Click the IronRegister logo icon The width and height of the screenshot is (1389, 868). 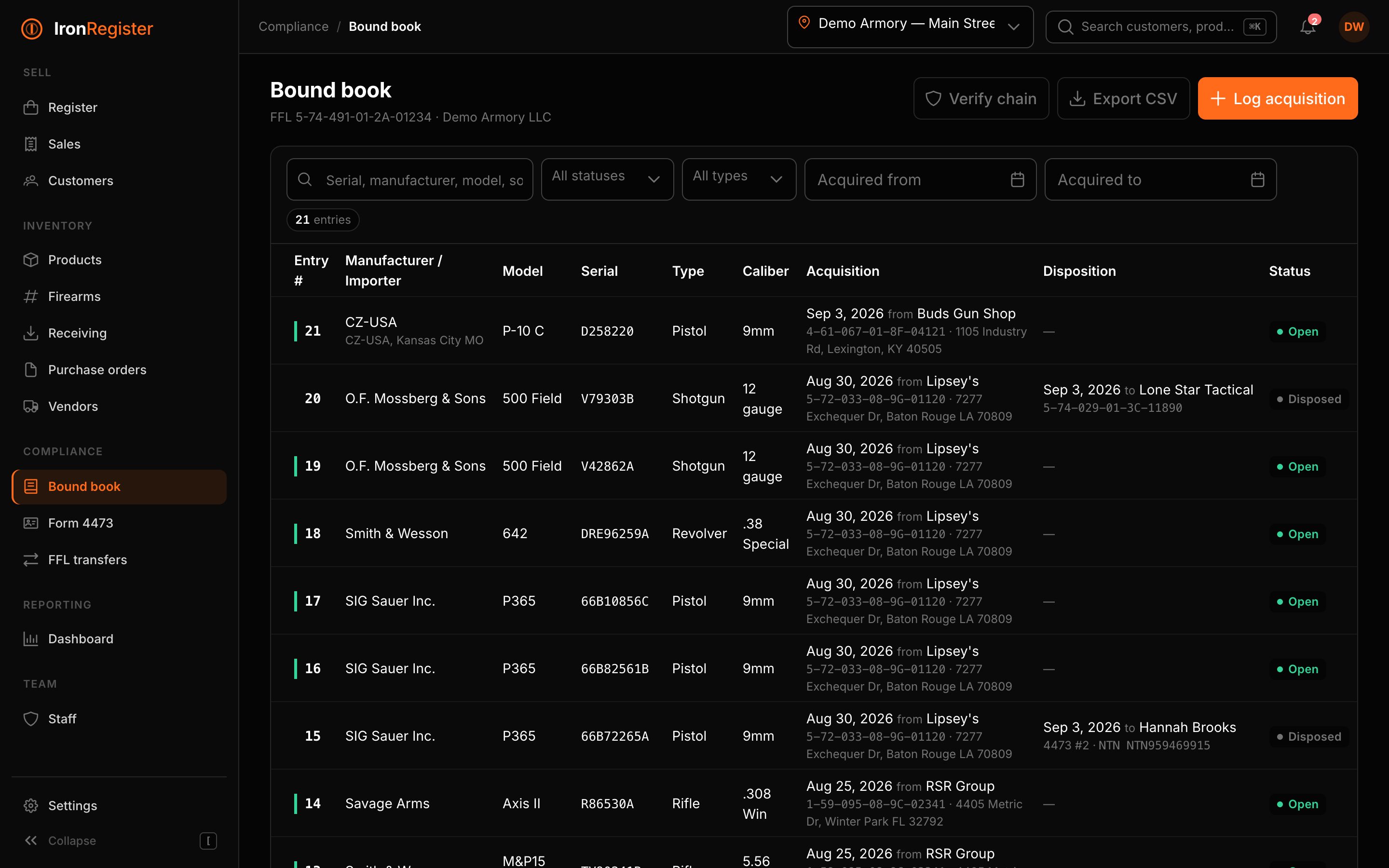coord(31,28)
